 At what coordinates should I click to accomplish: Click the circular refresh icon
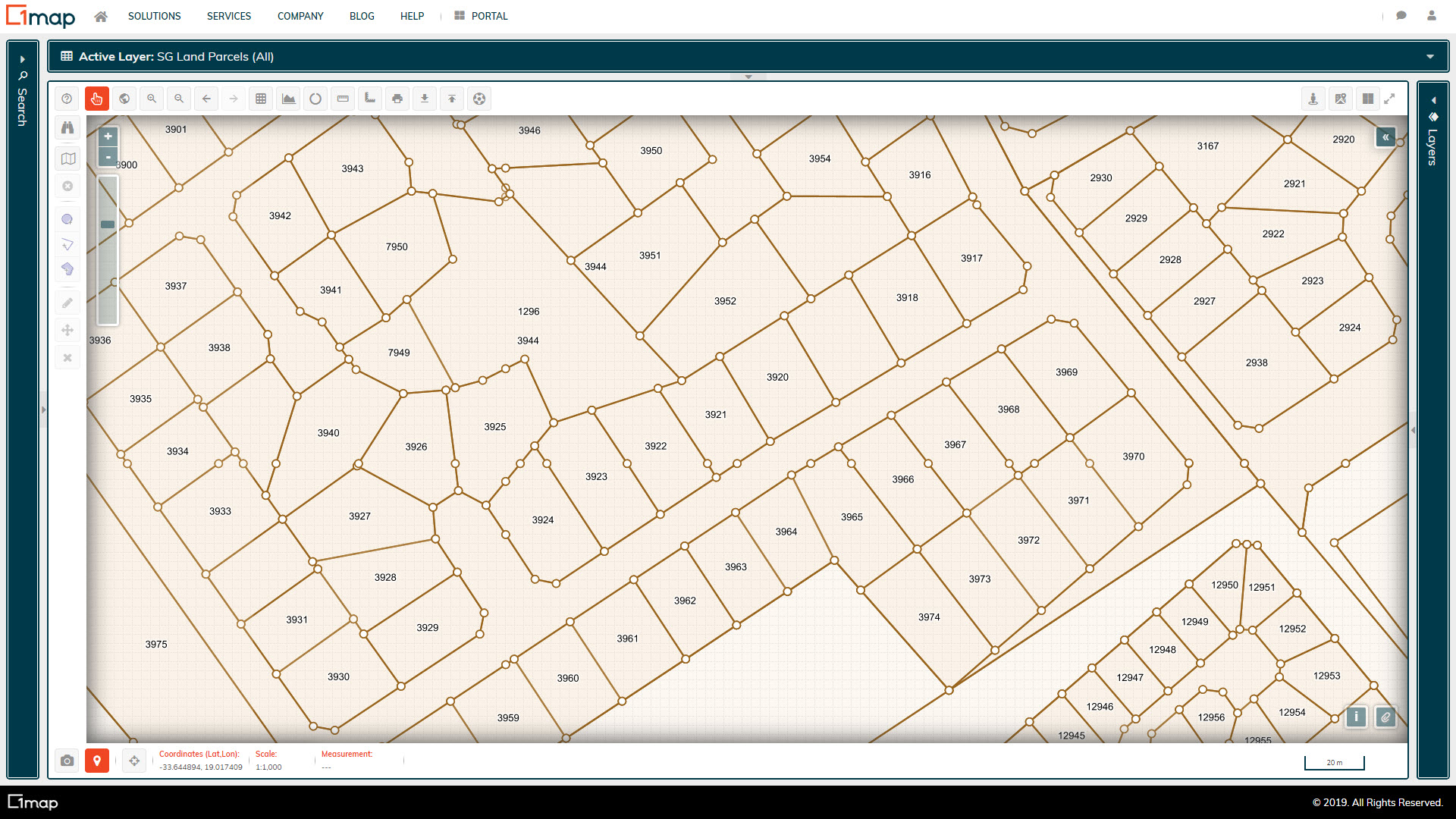point(315,99)
